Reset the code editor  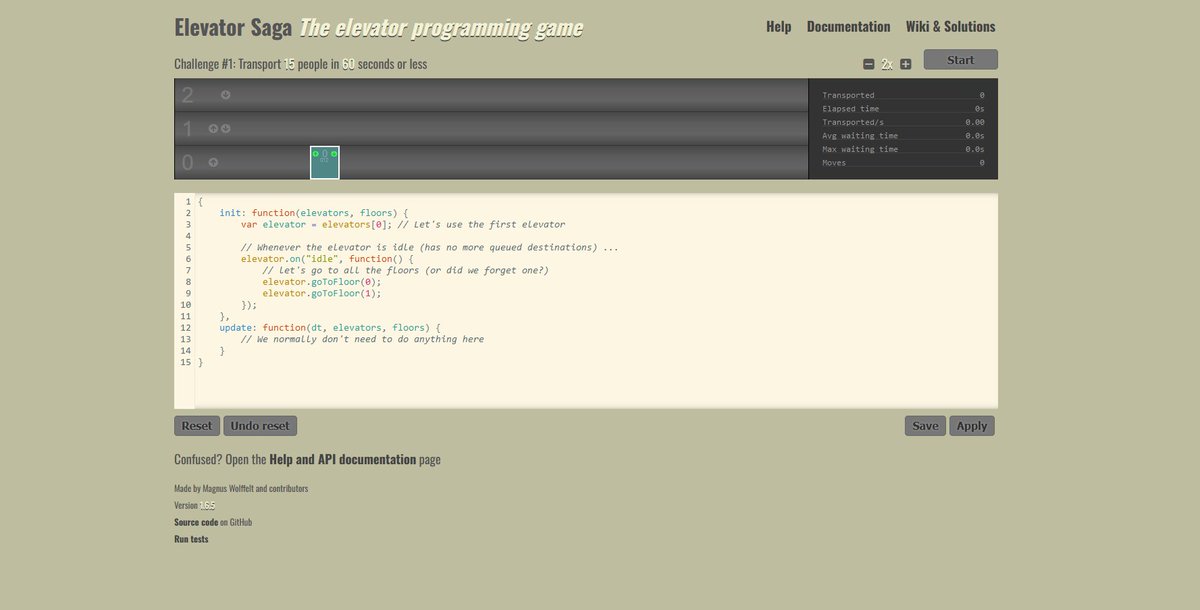[196, 425]
